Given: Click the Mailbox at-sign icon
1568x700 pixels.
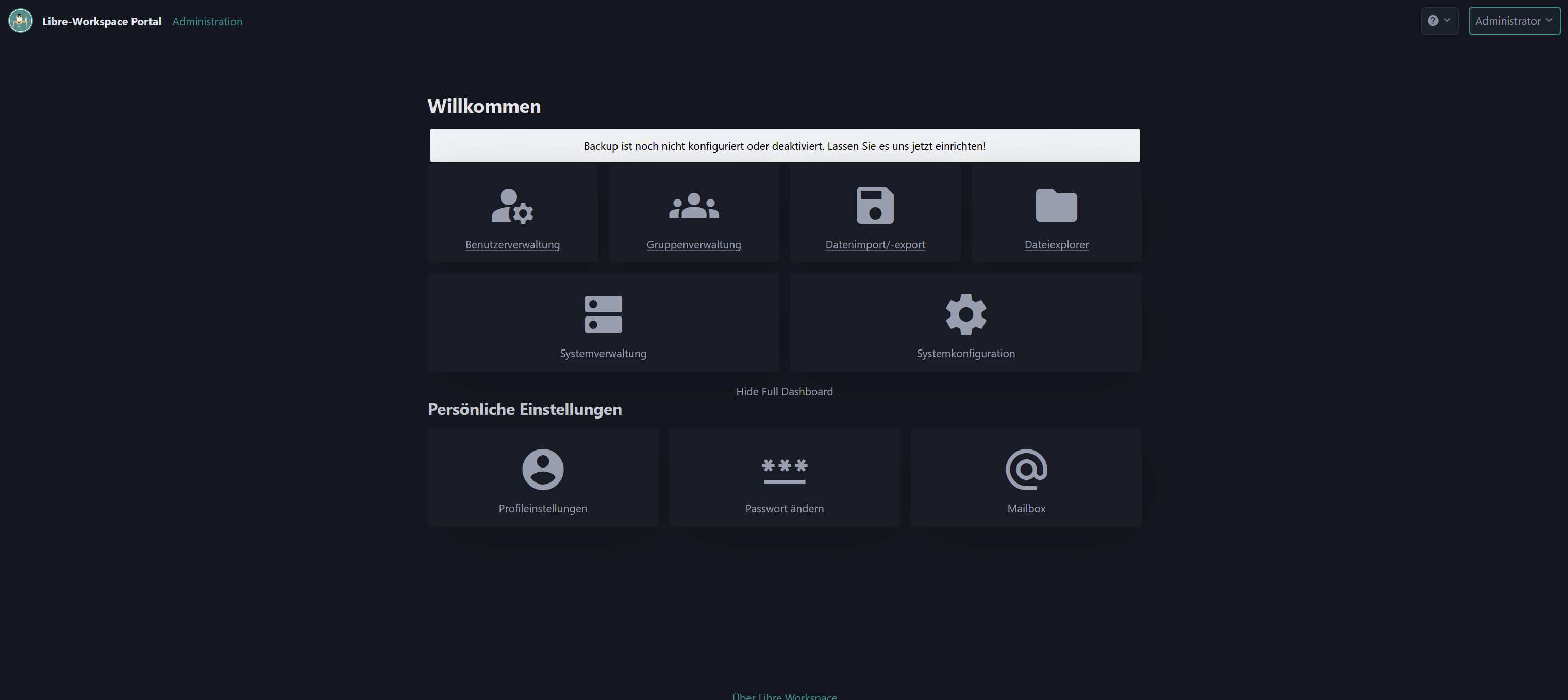Looking at the screenshot, I should (x=1026, y=469).
